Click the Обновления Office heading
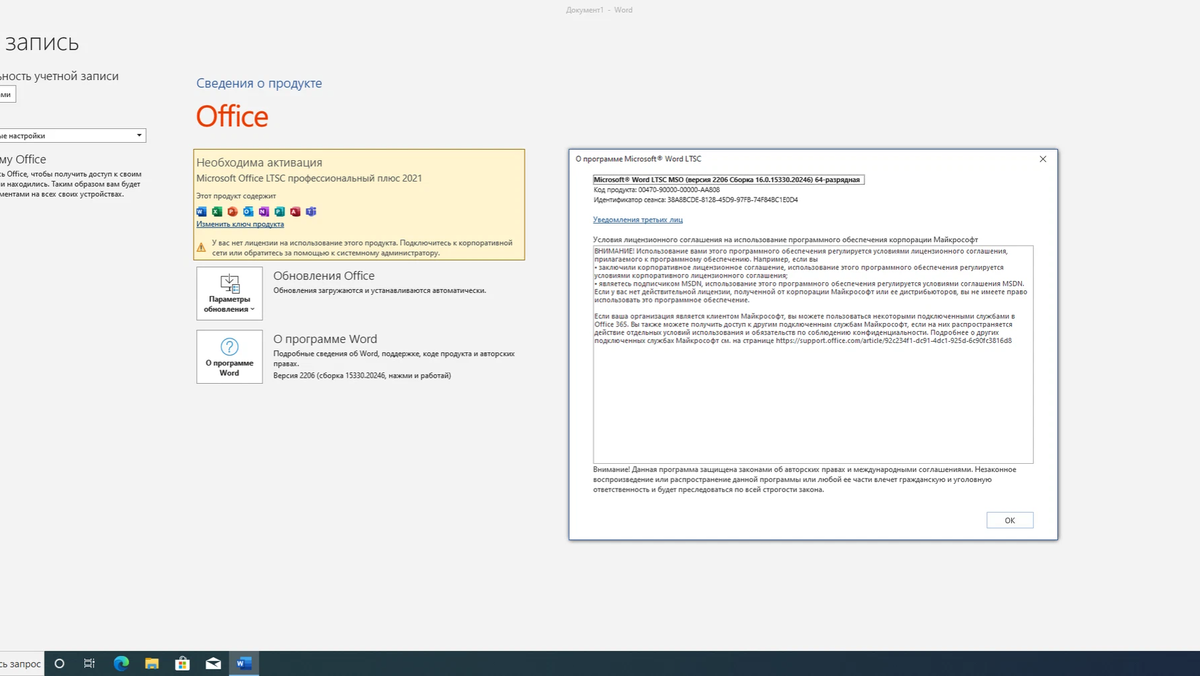 pos(324,276)
